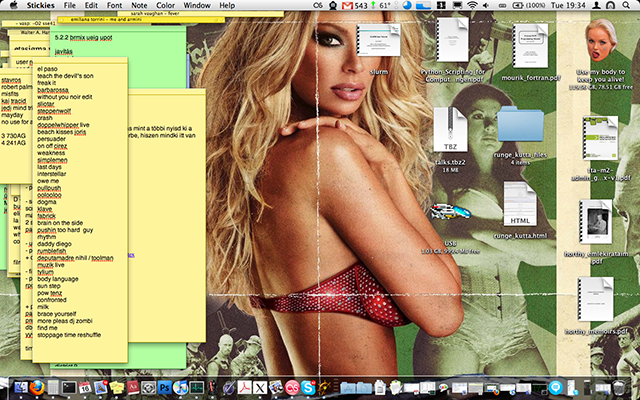640x400 pixels.
Task: Click 'body language' line in sticky note
Action: point(58,279)
